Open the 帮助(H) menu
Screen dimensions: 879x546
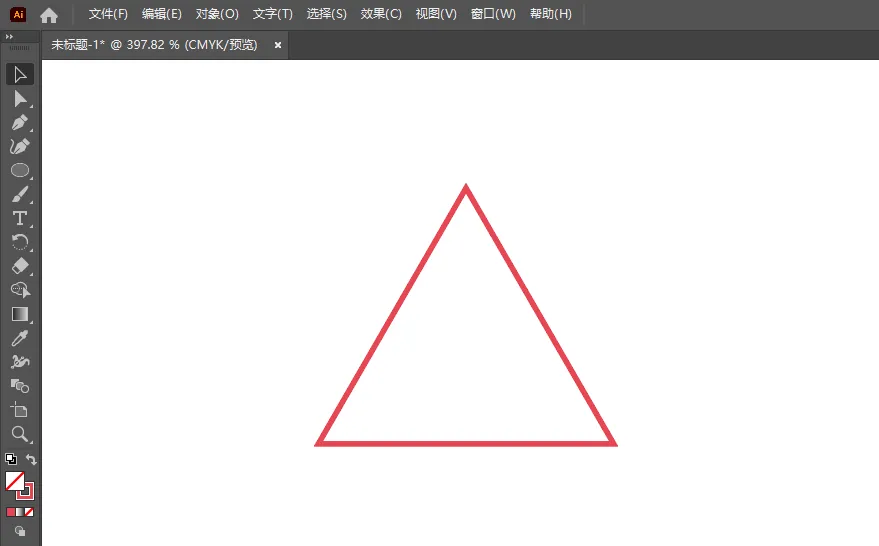pyautogui.click(x=550, y=14)
